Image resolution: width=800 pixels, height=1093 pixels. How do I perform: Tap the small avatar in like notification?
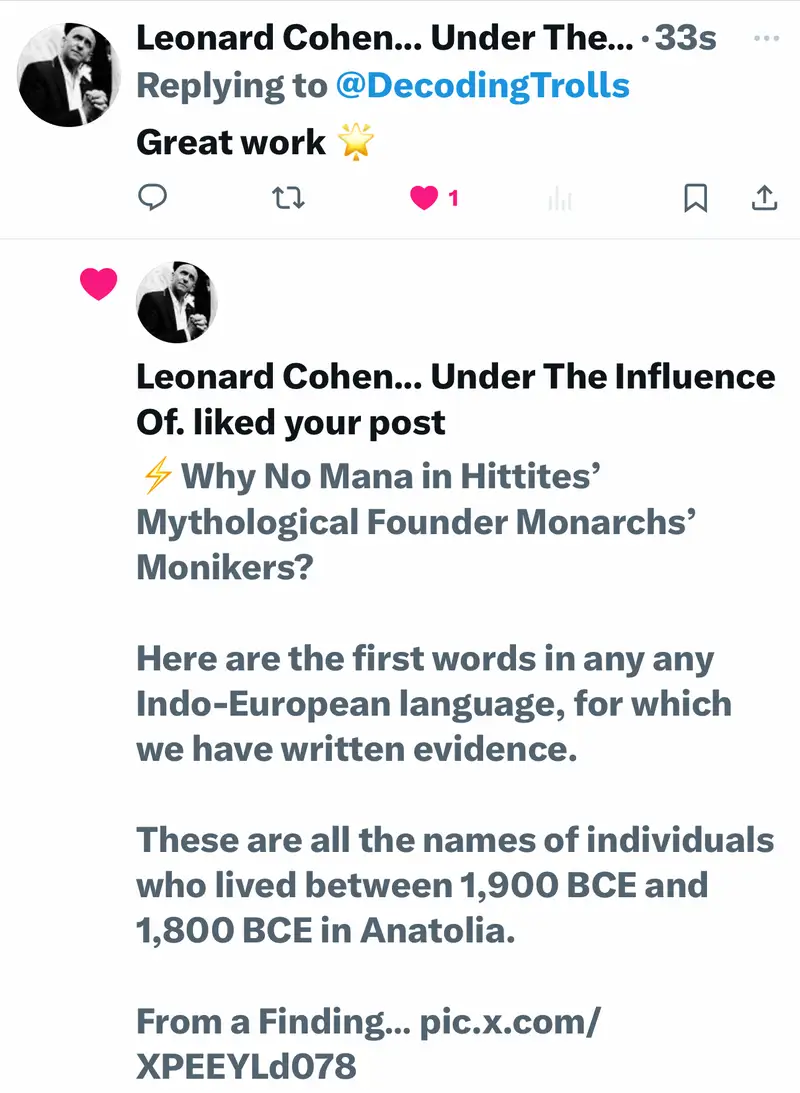click(x=176, y=303)
